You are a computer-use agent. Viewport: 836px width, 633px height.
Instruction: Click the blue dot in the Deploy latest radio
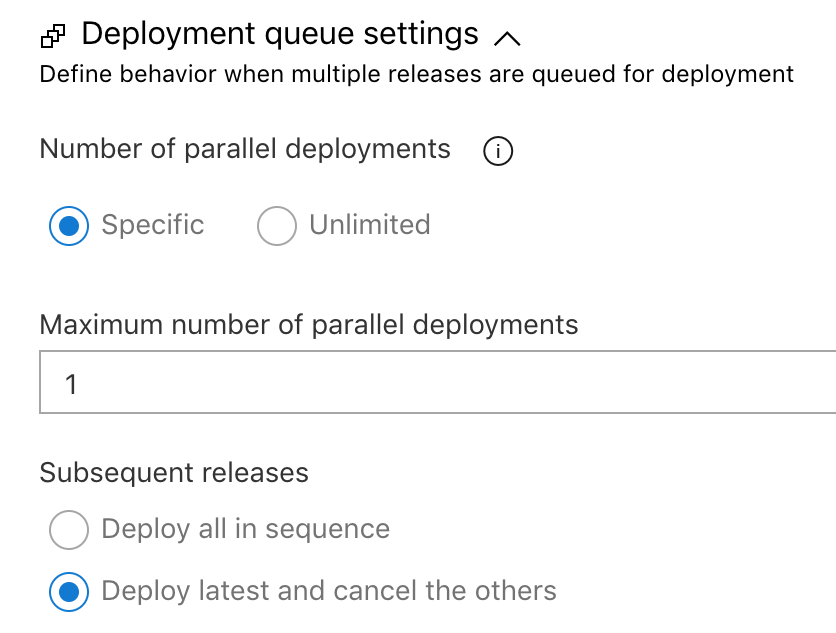pyautogui.click(x=69, y=591)
